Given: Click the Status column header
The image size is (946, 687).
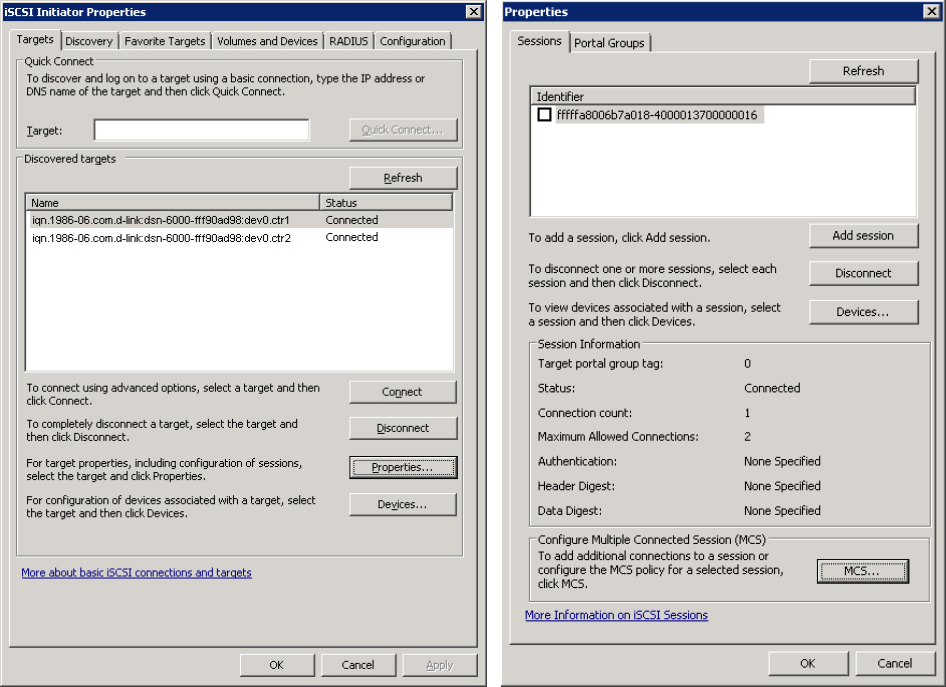Looking at the screenshot, I should click(386, 203).
